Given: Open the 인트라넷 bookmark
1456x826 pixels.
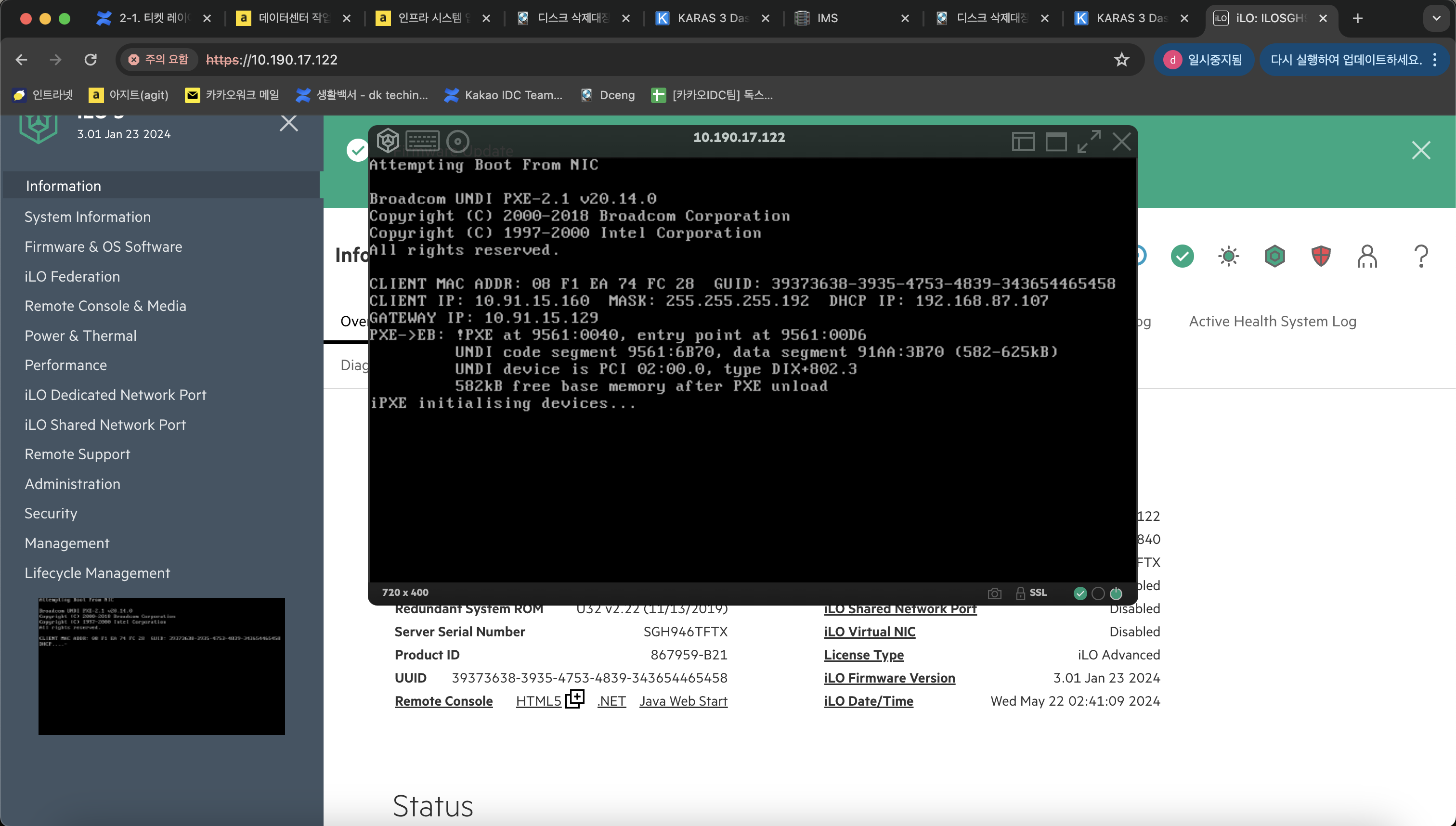Looking at the screenshot, I should pyautogui.click(x=42, y=95).
